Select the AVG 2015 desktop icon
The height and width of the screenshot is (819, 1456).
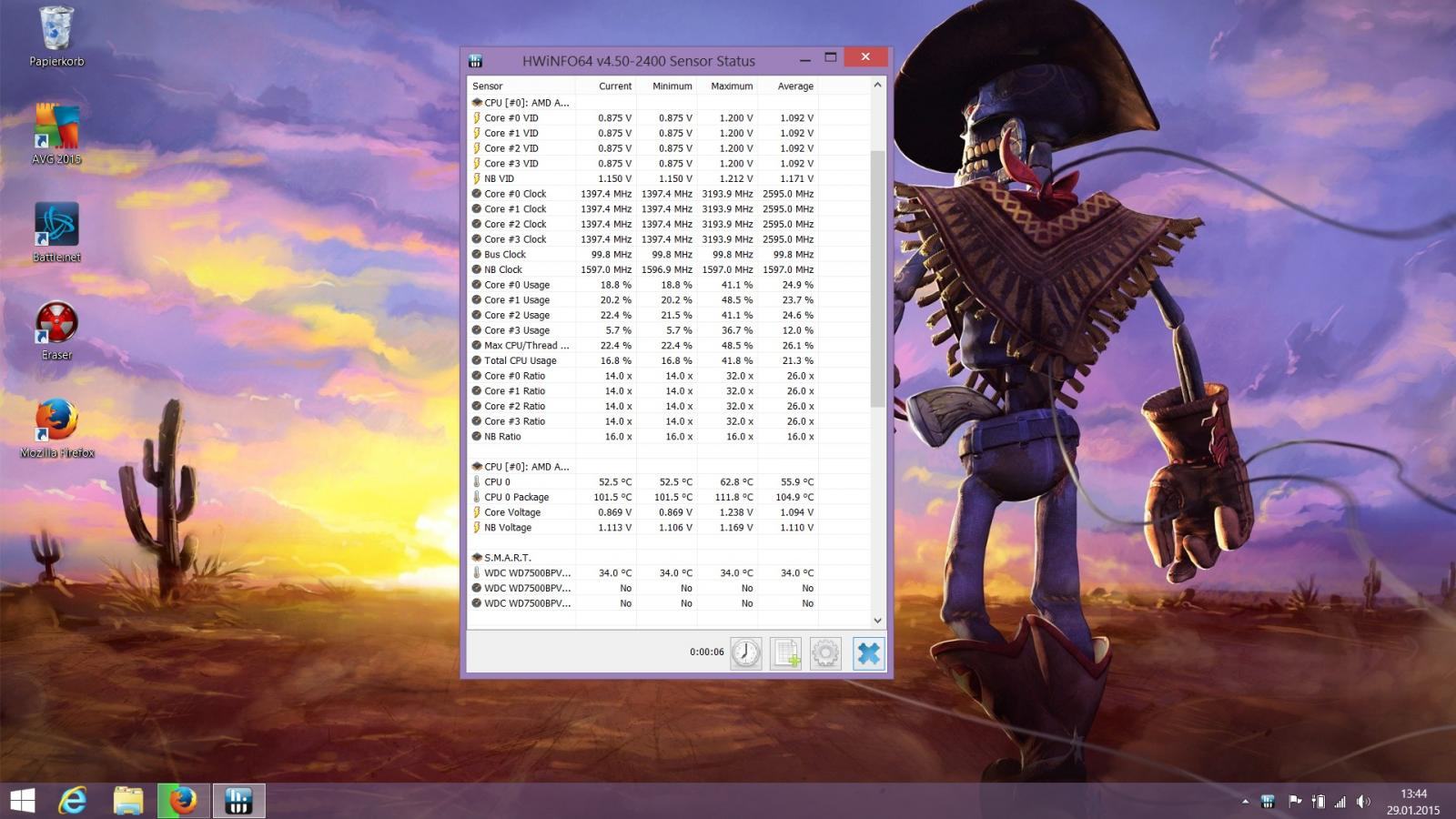[x=56, y=134]
